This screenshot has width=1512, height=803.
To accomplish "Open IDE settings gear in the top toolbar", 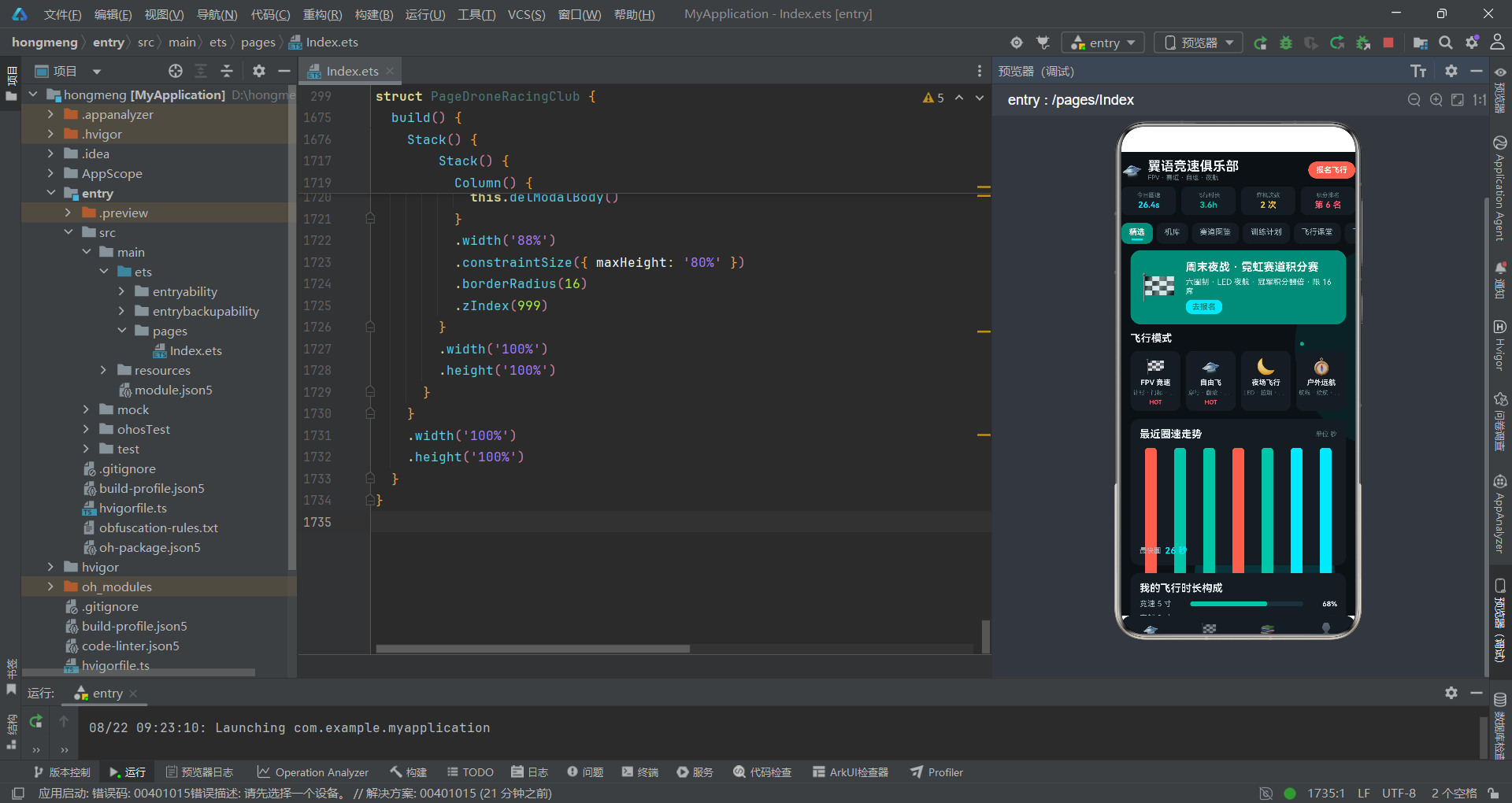I will [x=1472, y=43].
